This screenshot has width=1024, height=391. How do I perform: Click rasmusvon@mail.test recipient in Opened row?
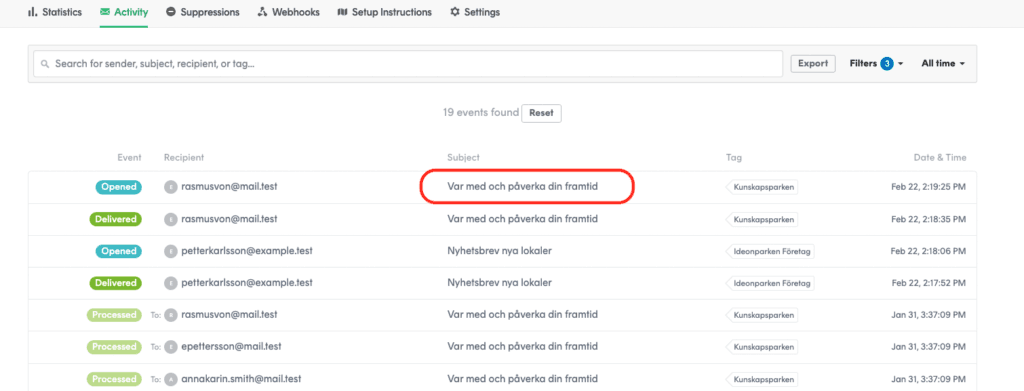(x=229, y=187)
